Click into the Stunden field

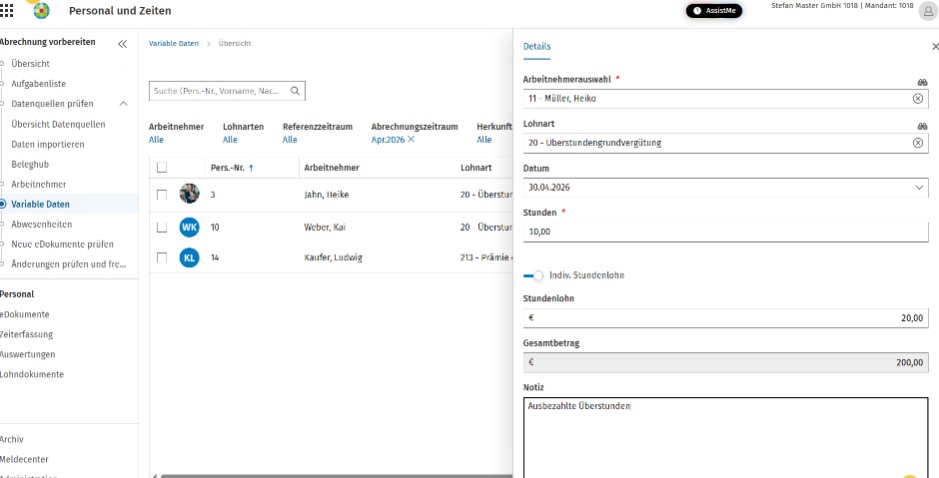[726, 232]
